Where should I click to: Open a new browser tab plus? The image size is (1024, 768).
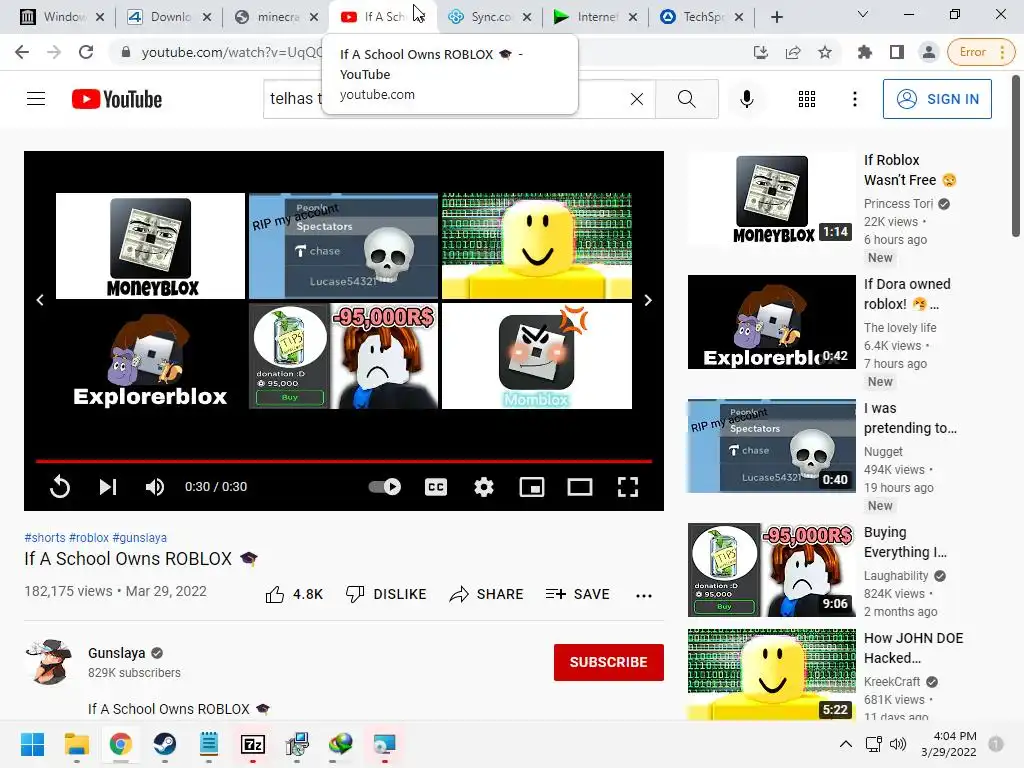click(x=776, y=17)
